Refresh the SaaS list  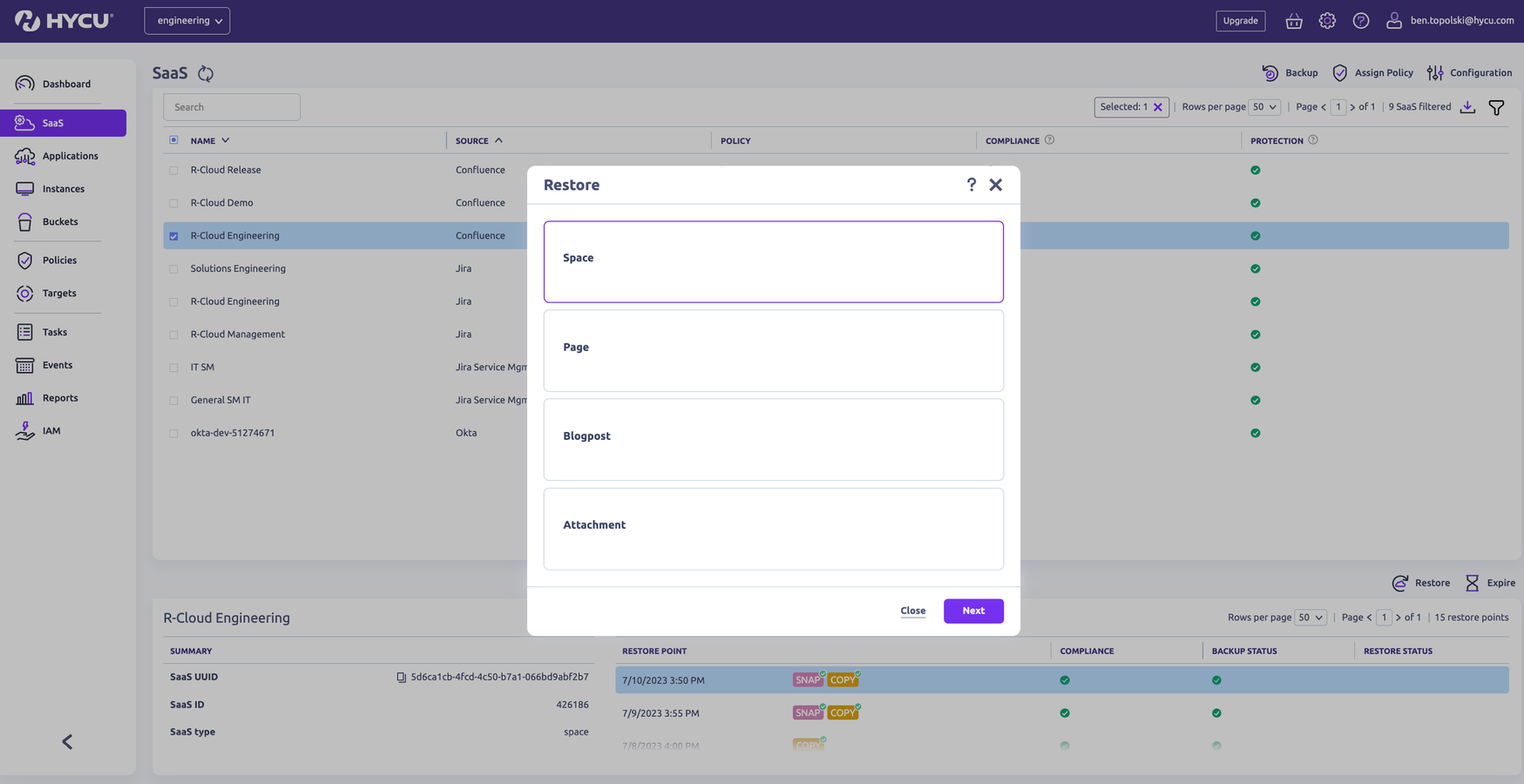click(x=206, y=73)
